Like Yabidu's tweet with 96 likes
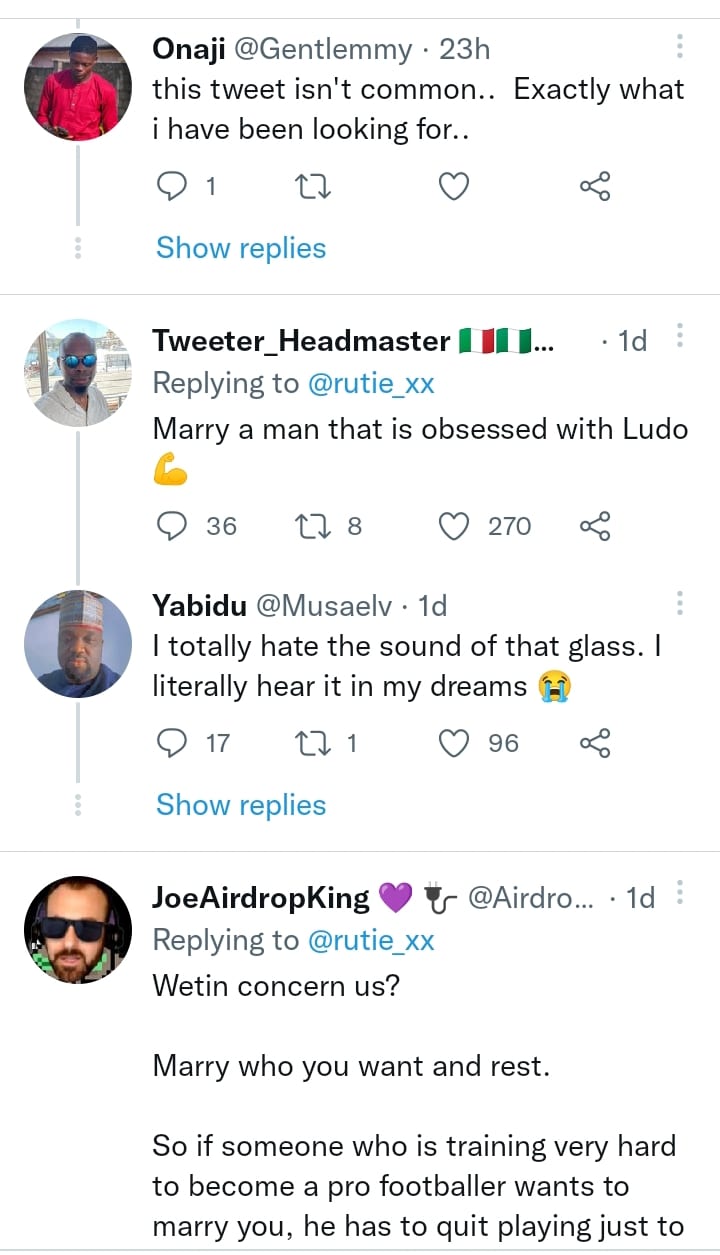Viewport: 720px width, 1255px height. [455, 743]
